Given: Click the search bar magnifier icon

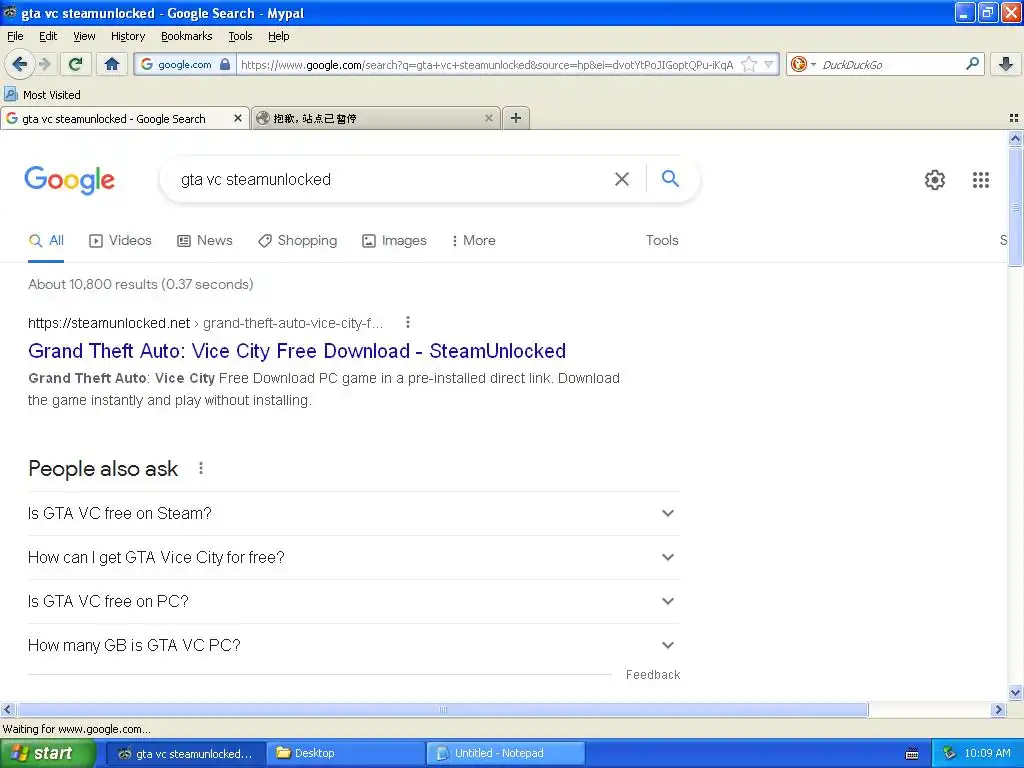Looking at the screenshot, I should coord(972,63).
